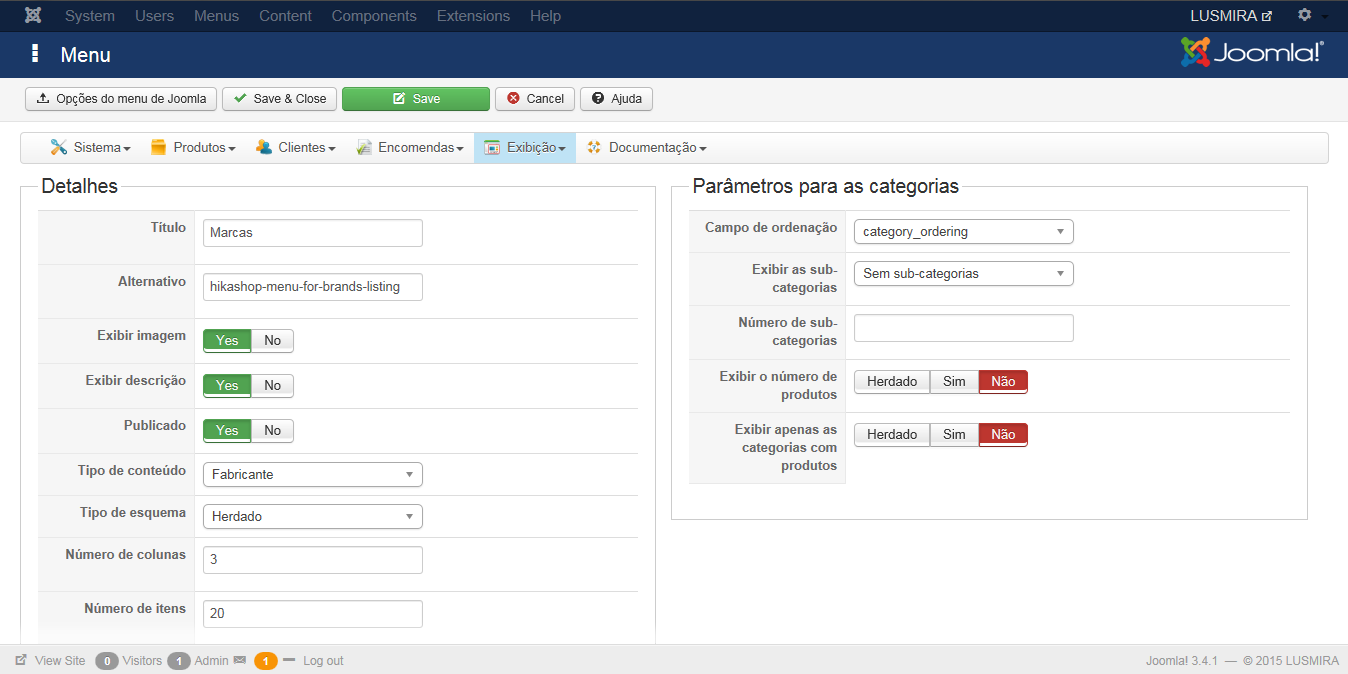This screenshot has height=674, width=1348.
Task: Open the Tipo de esquema dropdown
Action: pyautogui.click(x=313, y=516)
